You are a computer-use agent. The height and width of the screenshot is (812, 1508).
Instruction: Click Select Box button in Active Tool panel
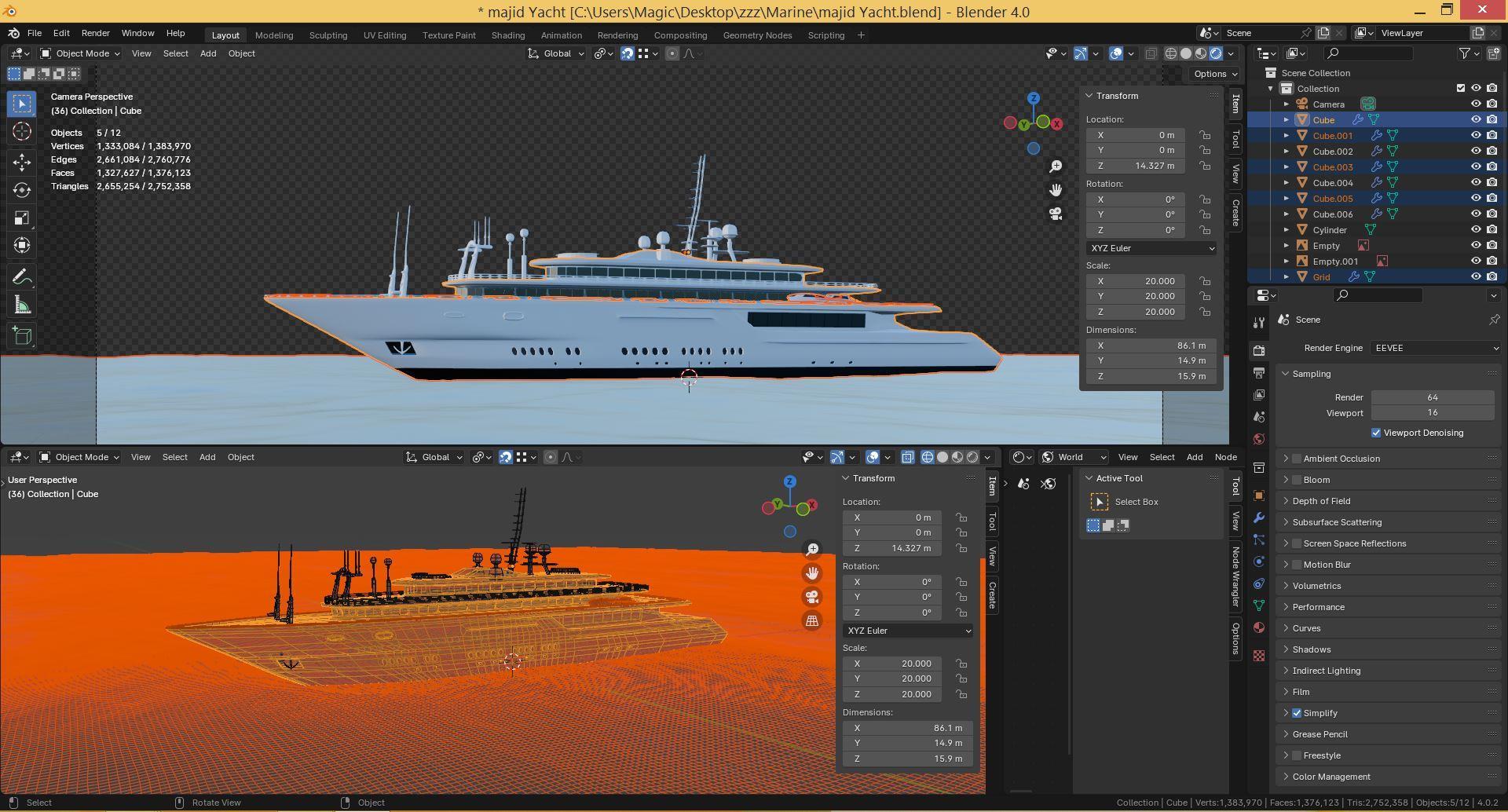pyautogui.click(x=1100, y=502)
